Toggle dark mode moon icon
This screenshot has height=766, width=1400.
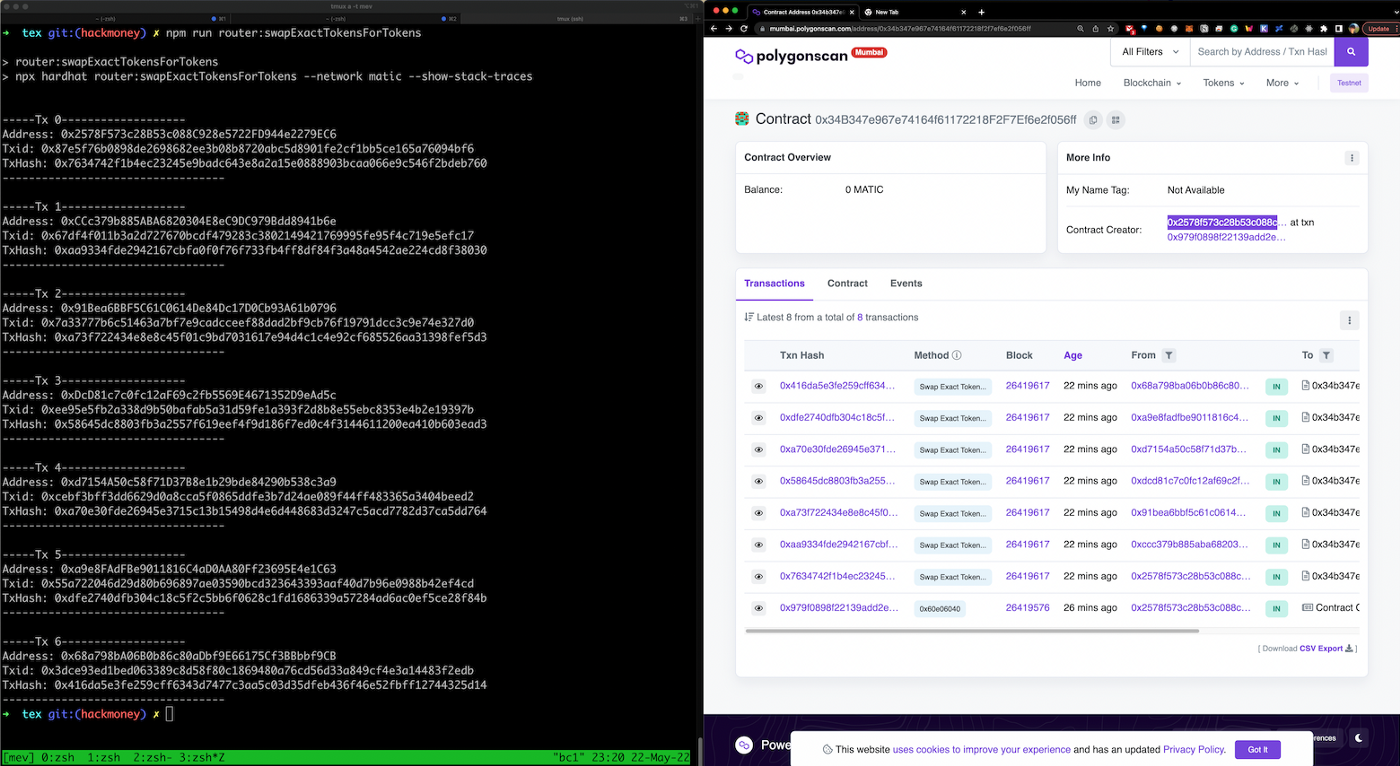click(x=1358, y=738)
